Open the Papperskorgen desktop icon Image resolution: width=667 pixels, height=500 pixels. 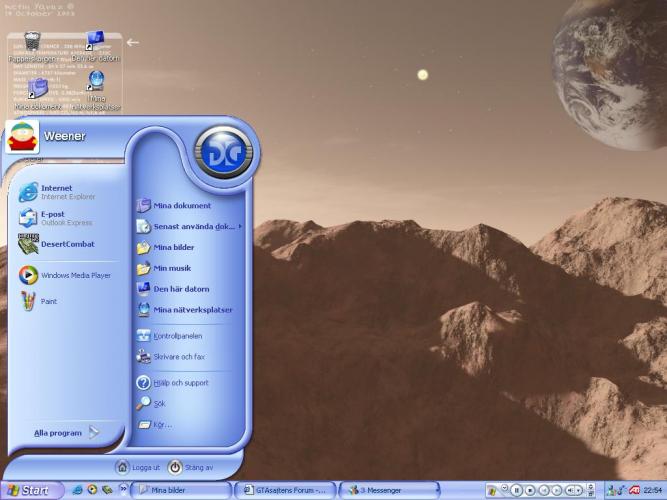point(32,45)
